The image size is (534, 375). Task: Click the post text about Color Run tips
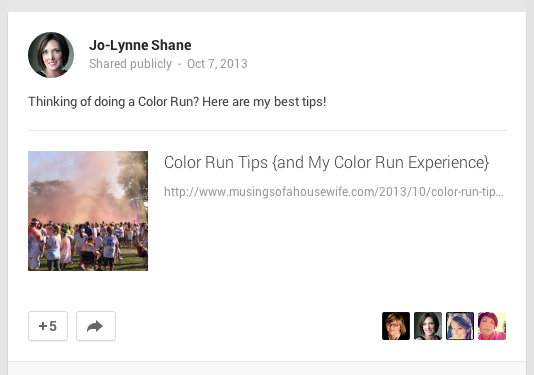177,102
